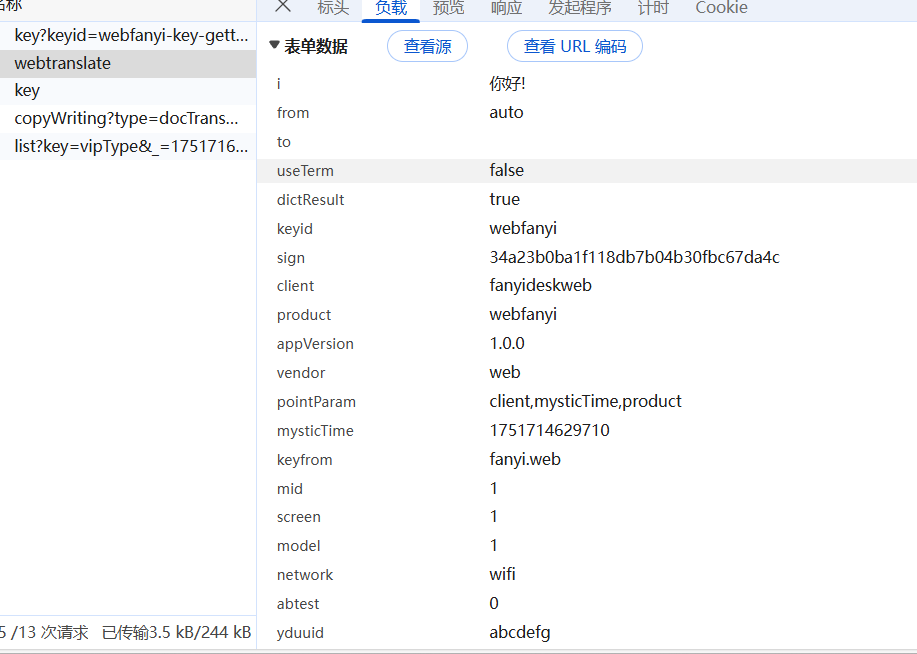Click the sign hash value
The image size is (917, 654).
coord(635,257)
